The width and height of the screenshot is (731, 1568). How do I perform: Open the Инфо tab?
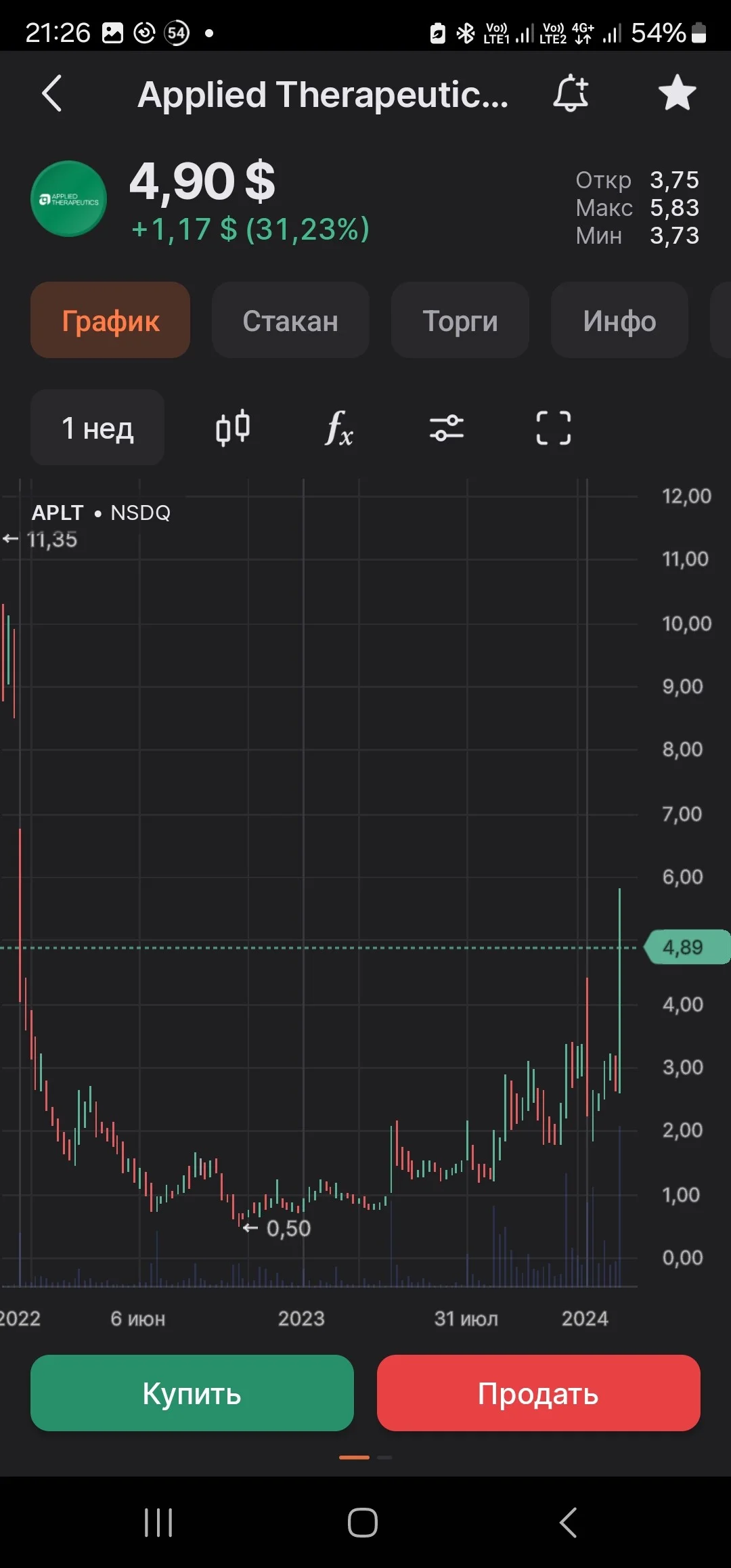point(620,320)
